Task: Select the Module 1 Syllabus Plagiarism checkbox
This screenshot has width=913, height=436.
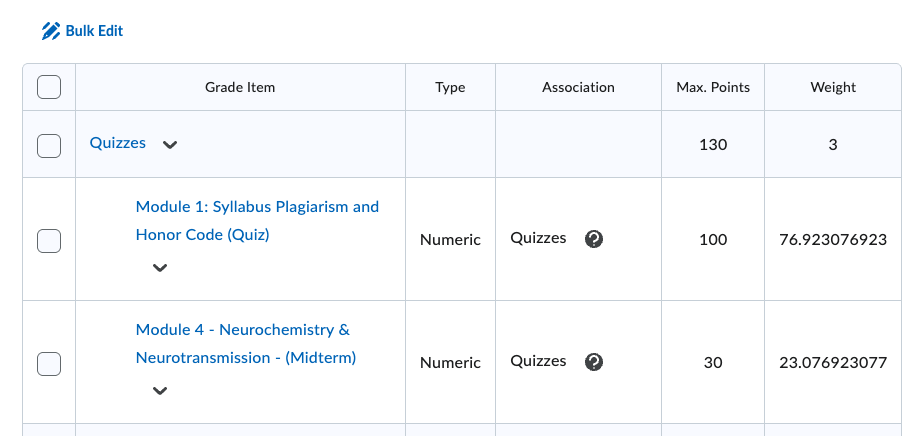Action: click(x=49, y=240)
